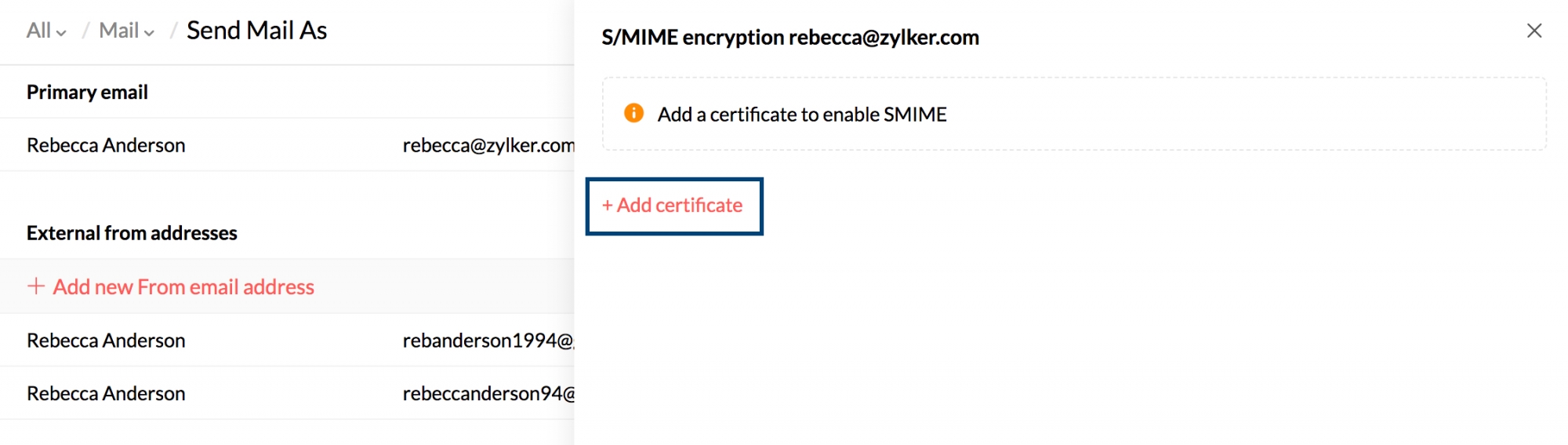Click the Add a certificate to enable SMIME notice
This screenshot has height=445, width=1568.
point(801,115)
